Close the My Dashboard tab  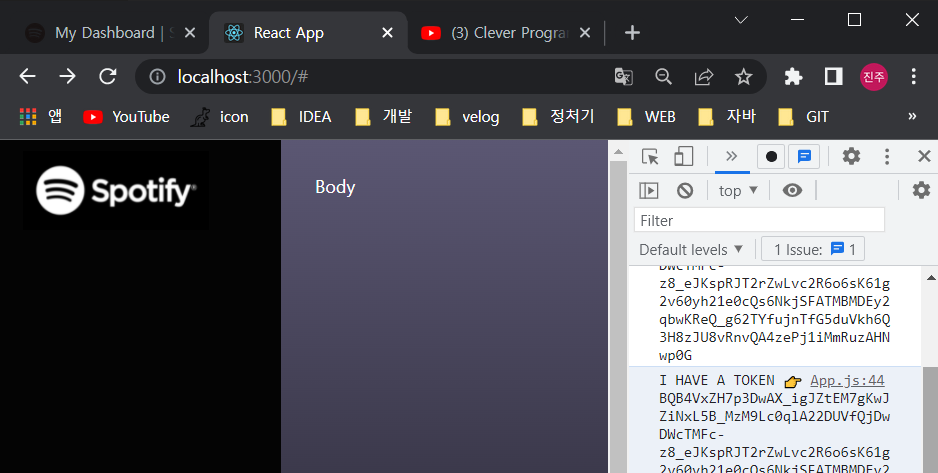190,32
